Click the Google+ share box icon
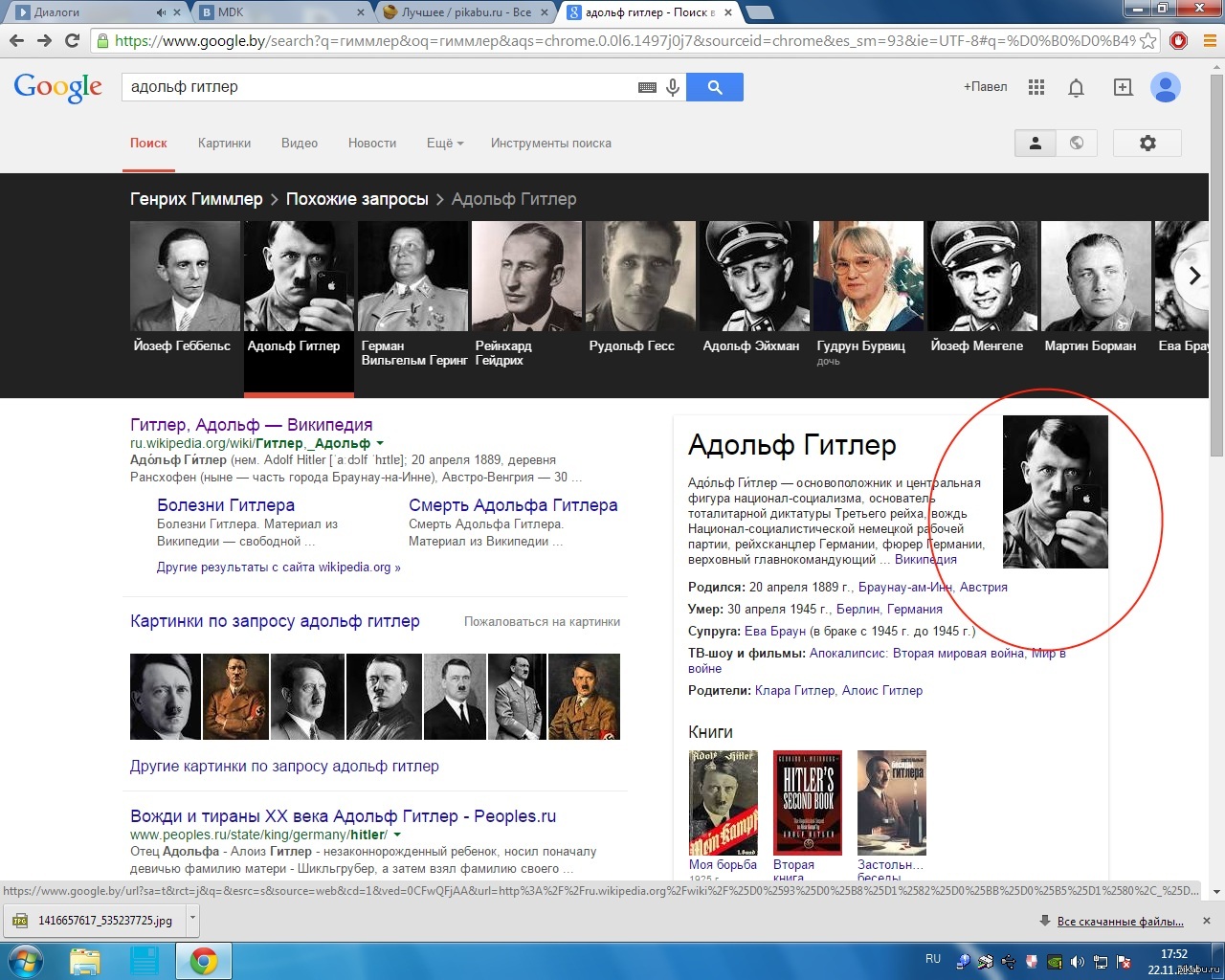1225x980 pixels. click(1123, 87)
